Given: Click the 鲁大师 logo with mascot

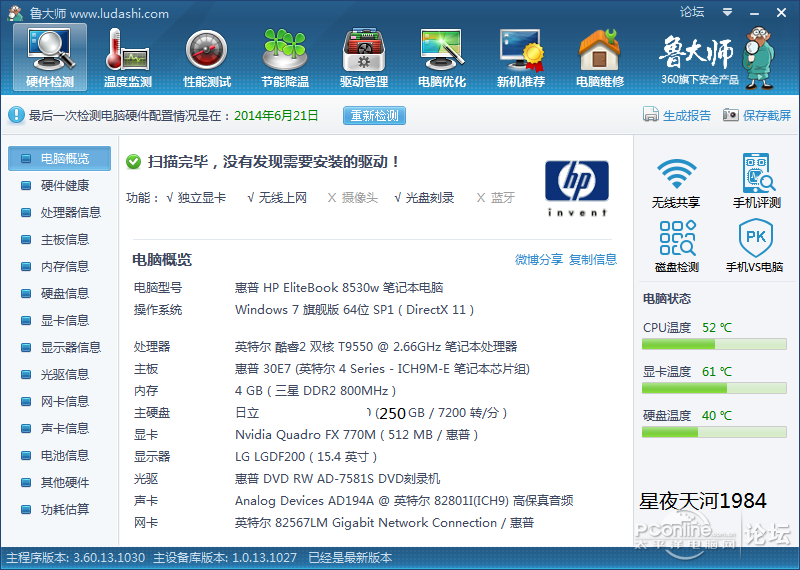Looking at the screenshot, I should (717, 57).
